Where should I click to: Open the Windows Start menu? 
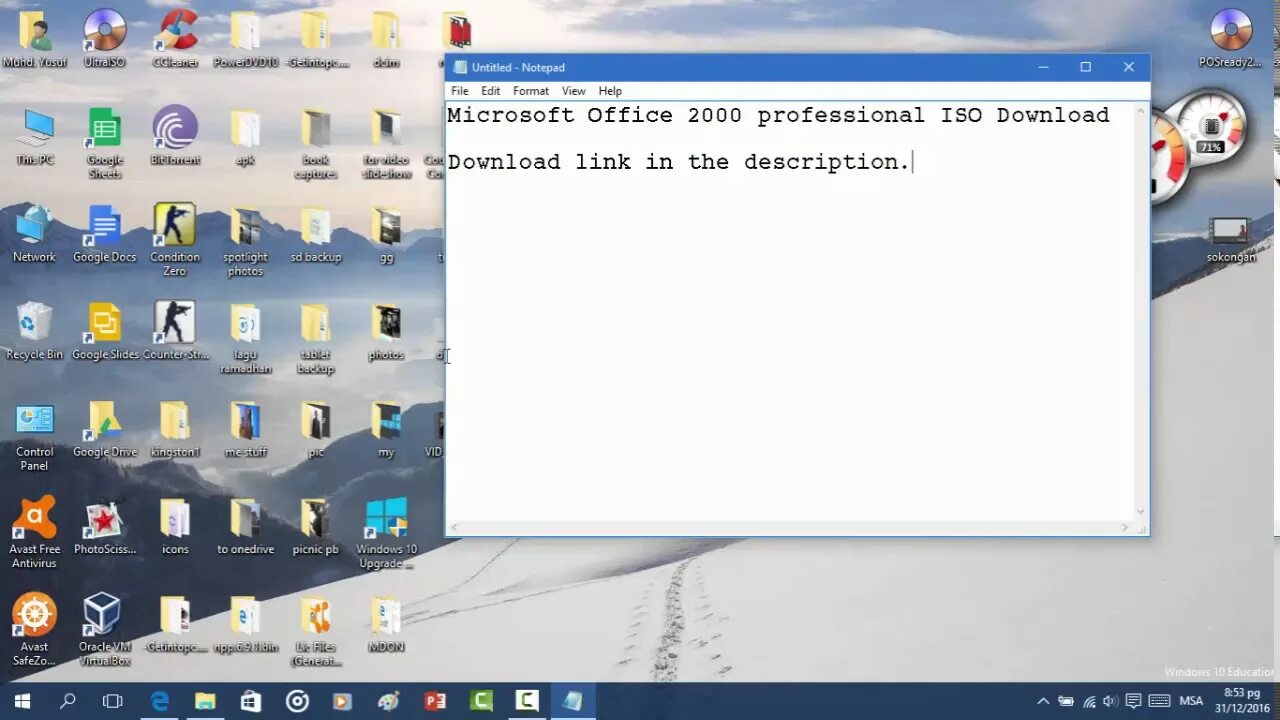[22, 701]
